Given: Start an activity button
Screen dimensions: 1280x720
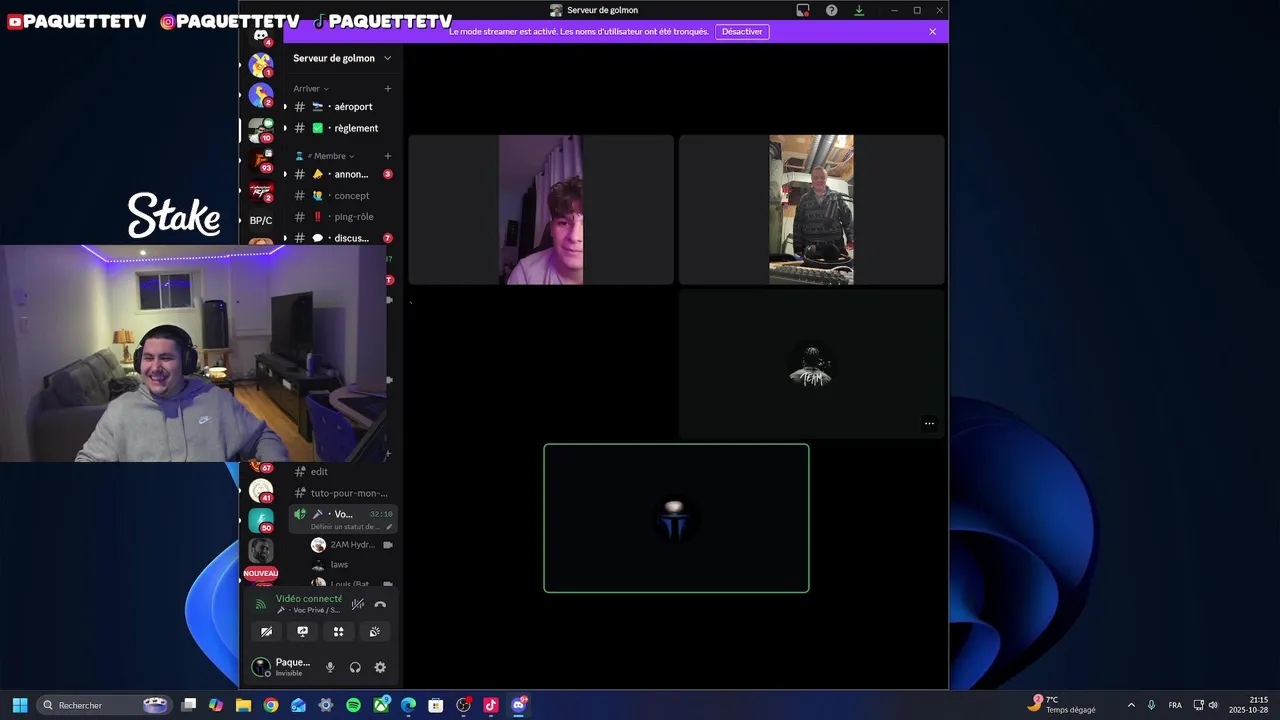Looking at the screenshot, I should pyautogui.click(x=338, y=632).
